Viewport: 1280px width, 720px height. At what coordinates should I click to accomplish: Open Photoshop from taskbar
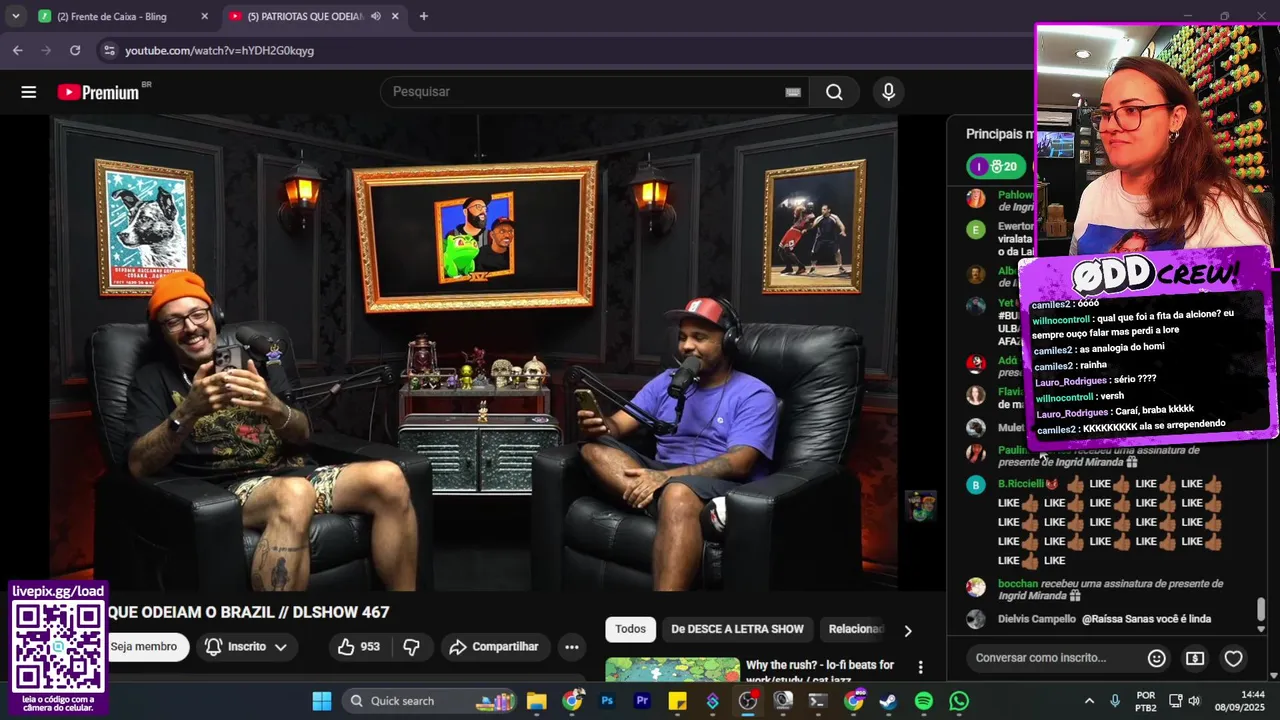coord(607,701)
